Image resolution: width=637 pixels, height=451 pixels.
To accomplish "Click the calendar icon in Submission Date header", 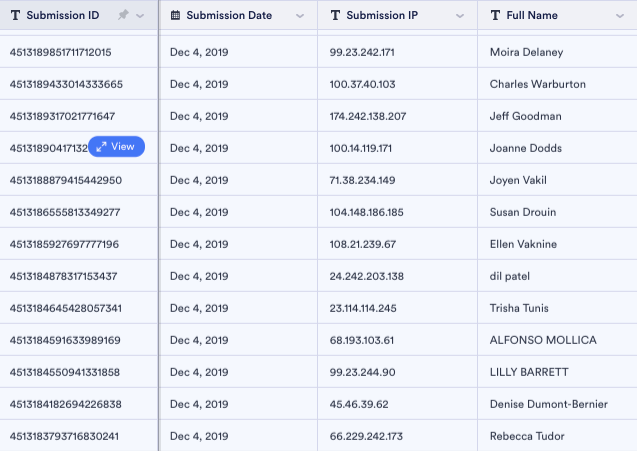I will tap(176, 16).
